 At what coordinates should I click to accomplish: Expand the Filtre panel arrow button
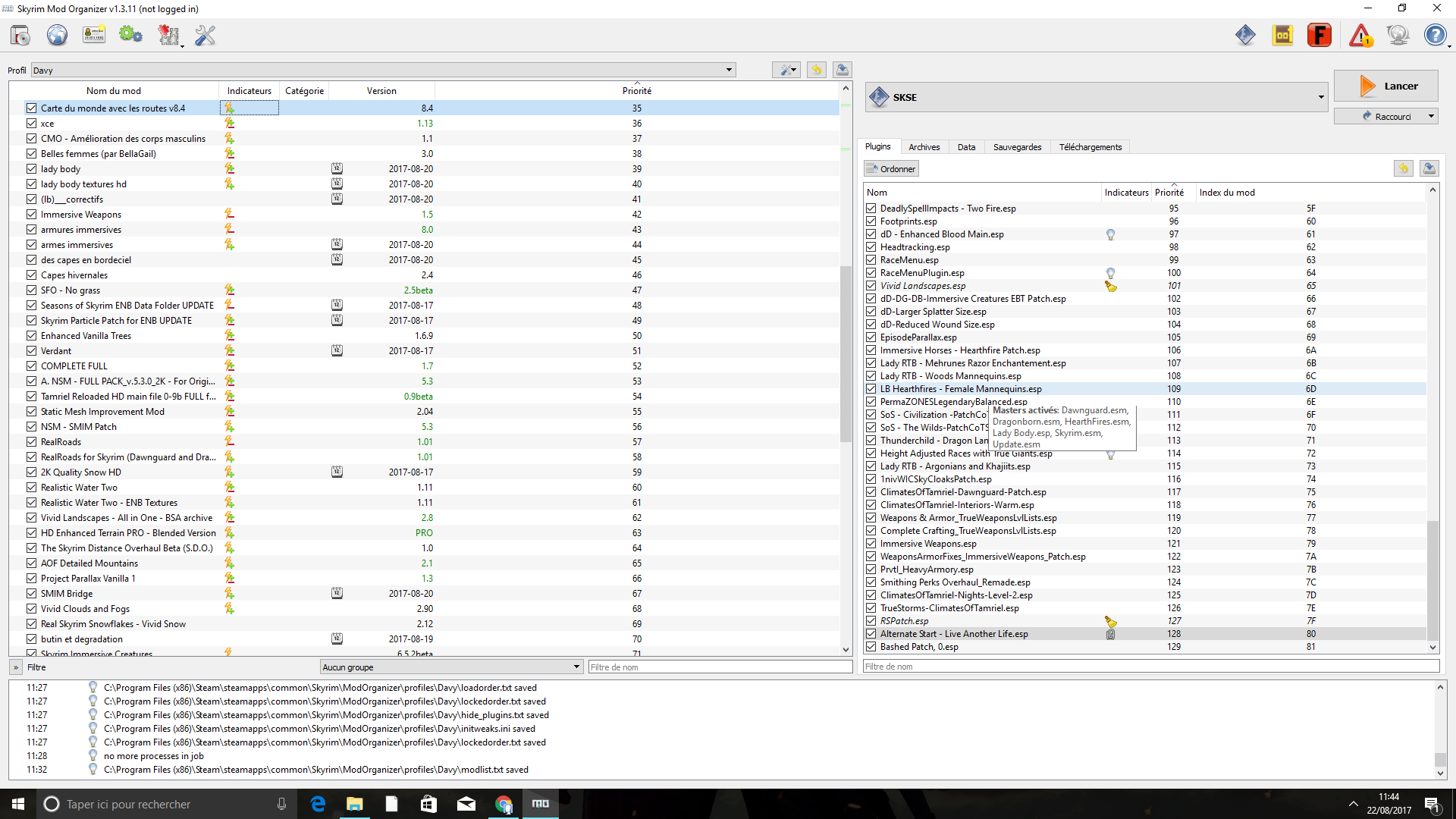[15, 667]
